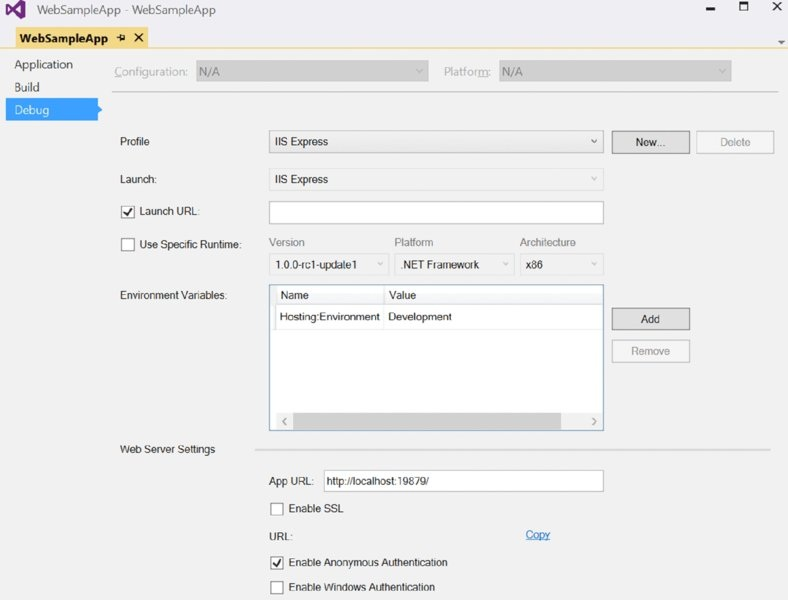Click Remove environment variable button
The image size is (788, 600).
click(650, 351)
